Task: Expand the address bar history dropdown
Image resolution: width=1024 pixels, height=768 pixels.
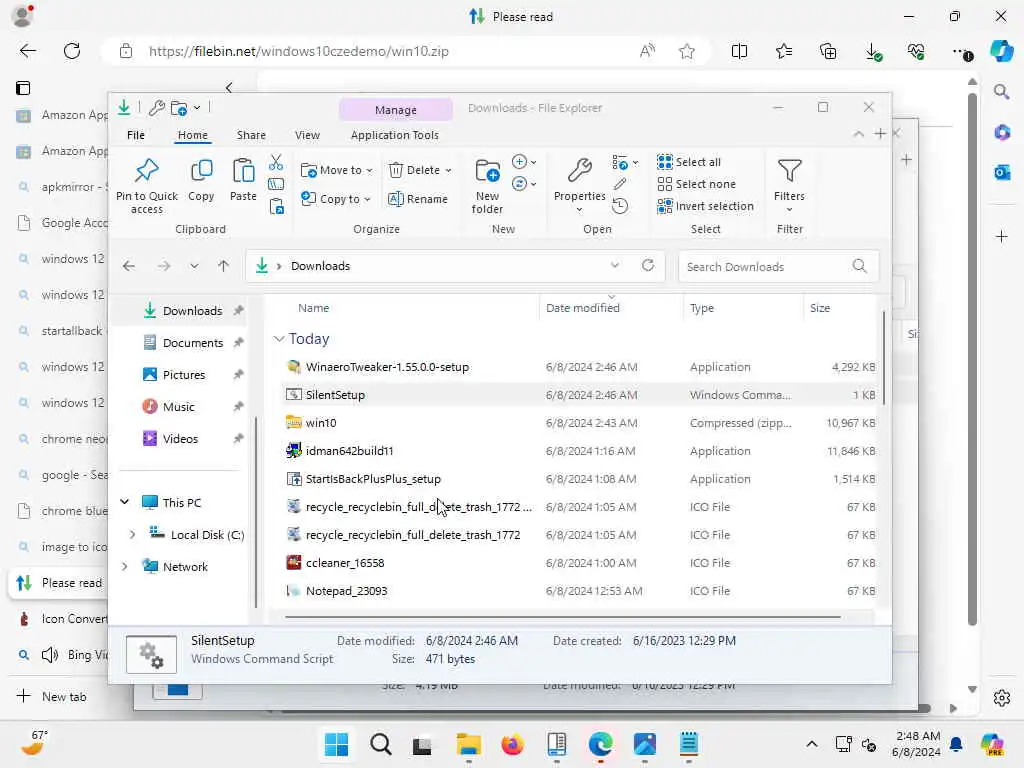Action: (x=615, y=265)
